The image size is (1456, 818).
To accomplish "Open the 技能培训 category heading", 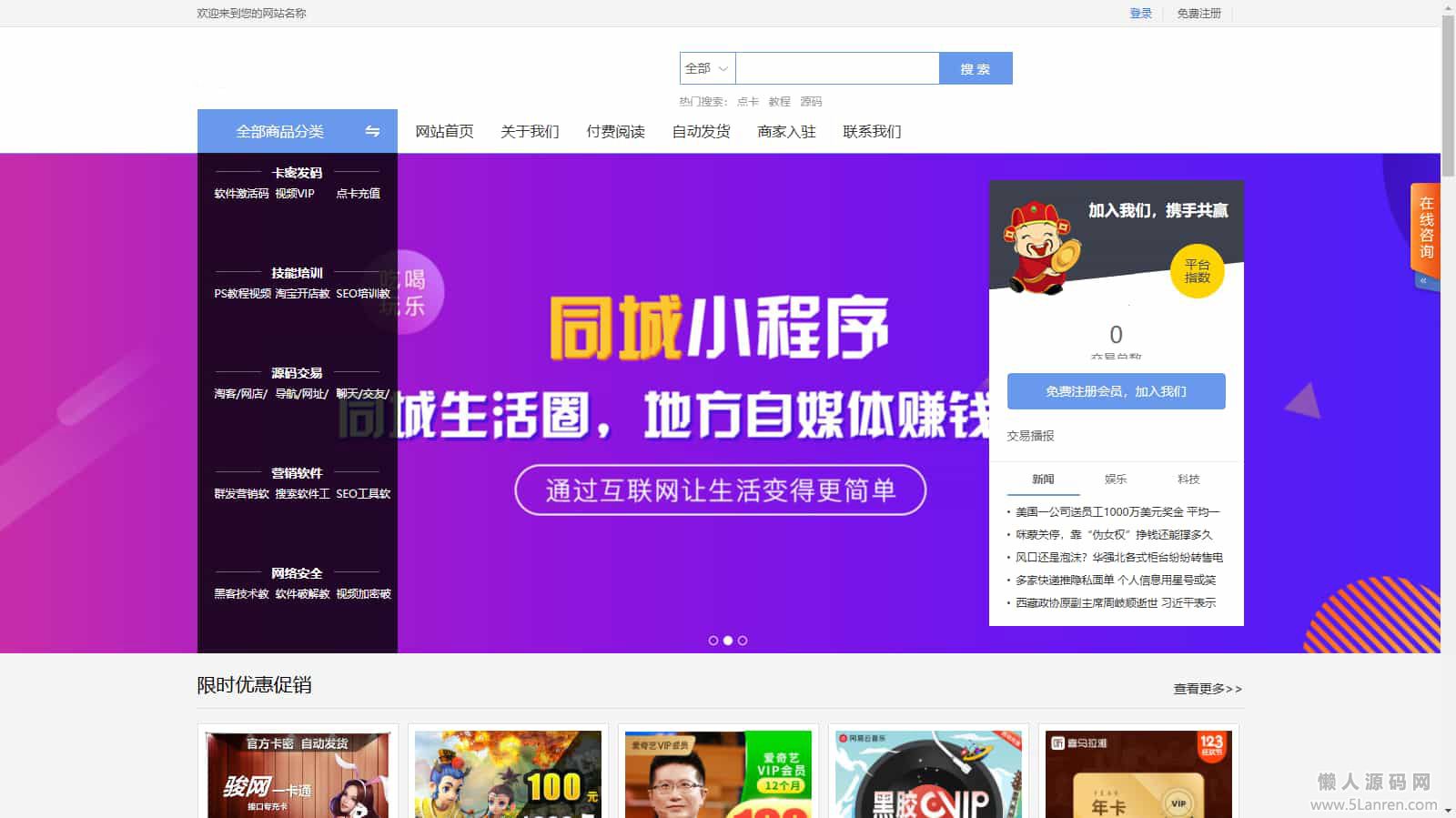I will point(297,272).
